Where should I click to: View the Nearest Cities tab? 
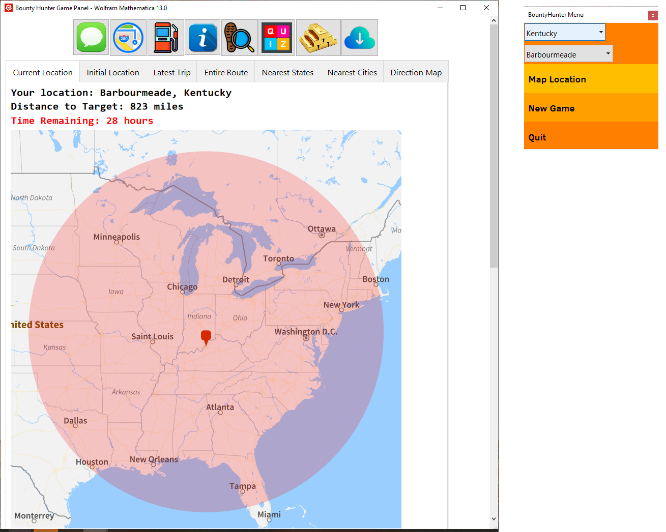(x=352, y=72)
